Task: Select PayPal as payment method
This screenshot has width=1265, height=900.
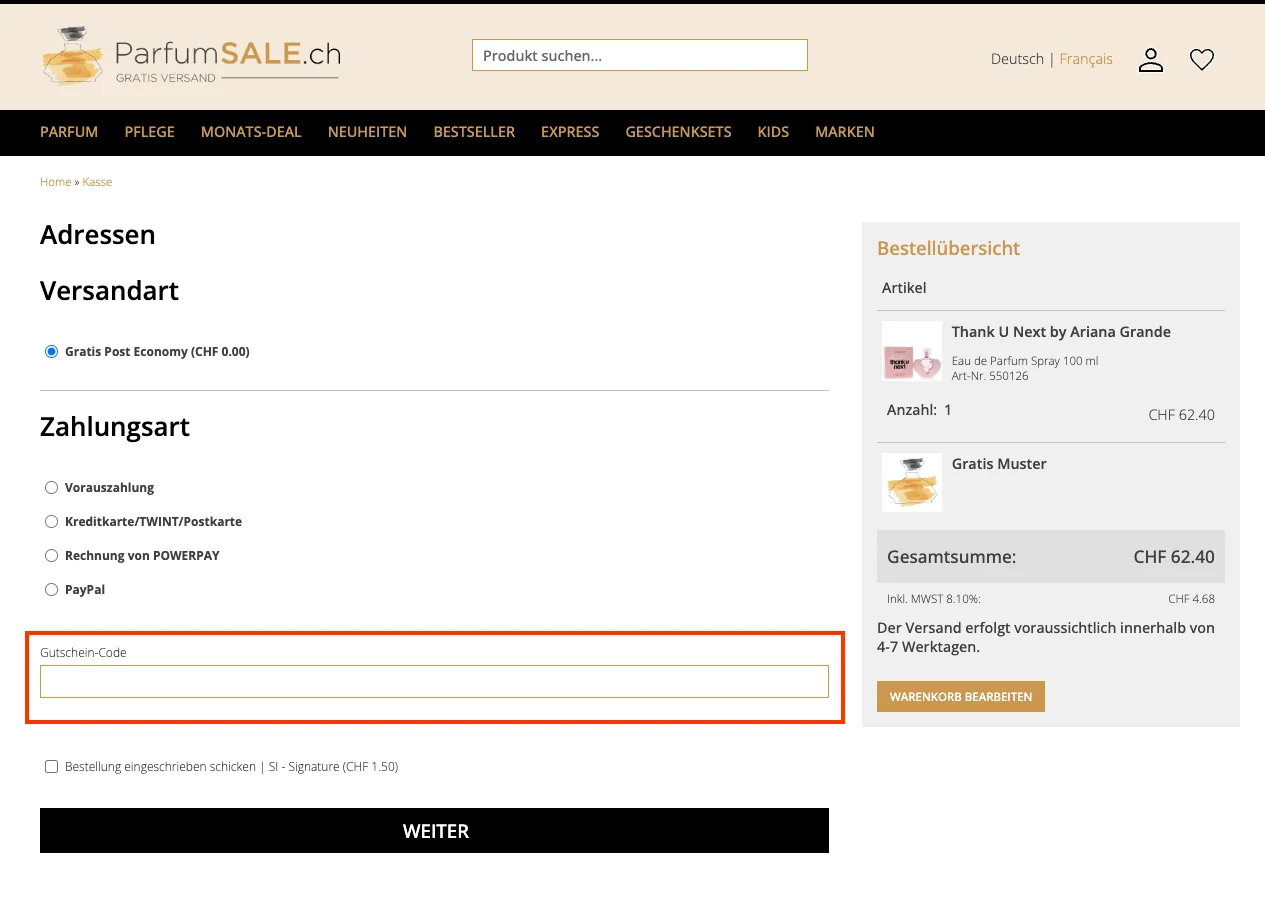Action: click(x=52, y=590)
